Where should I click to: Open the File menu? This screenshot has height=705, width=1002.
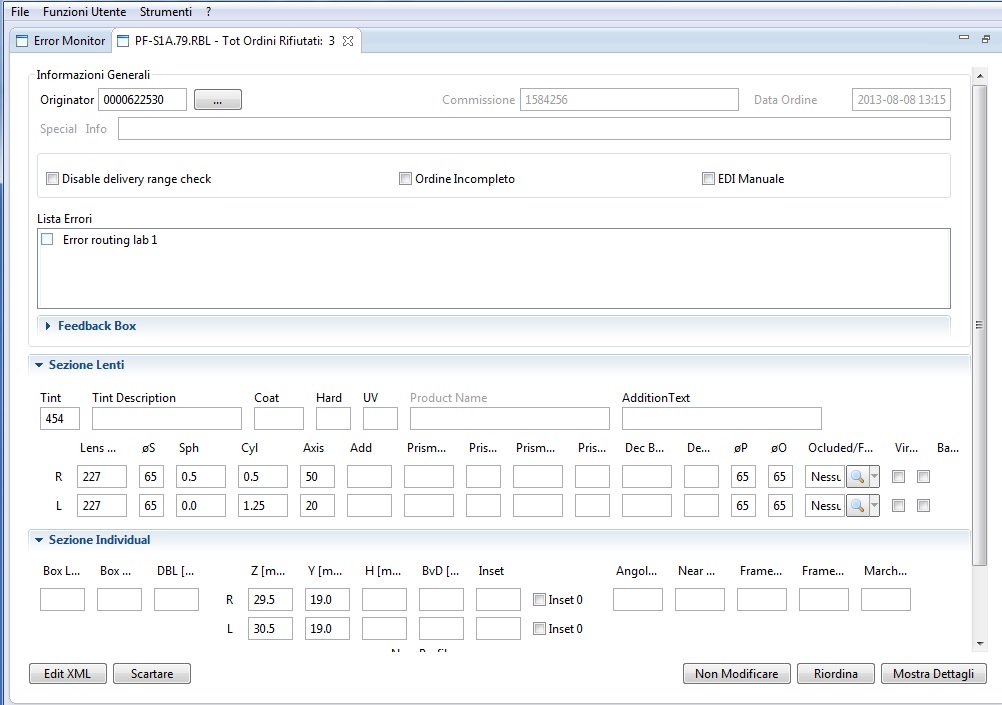pos(20,12)
